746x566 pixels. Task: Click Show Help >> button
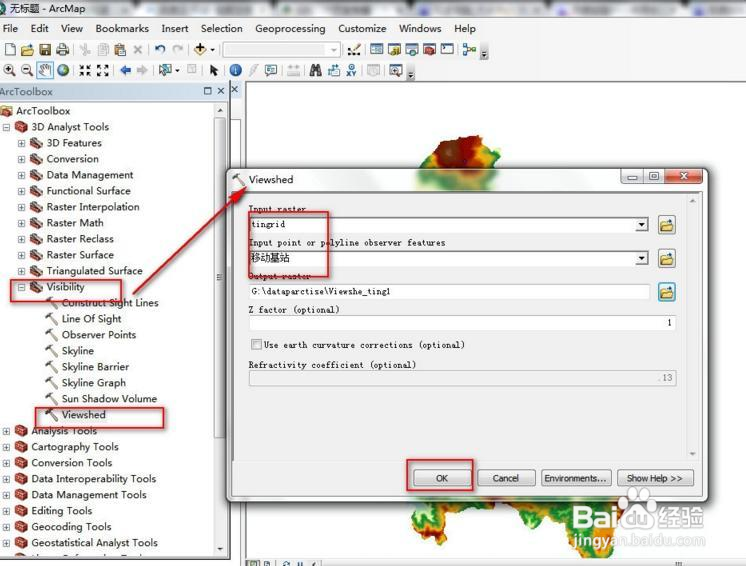pos(655,478)
